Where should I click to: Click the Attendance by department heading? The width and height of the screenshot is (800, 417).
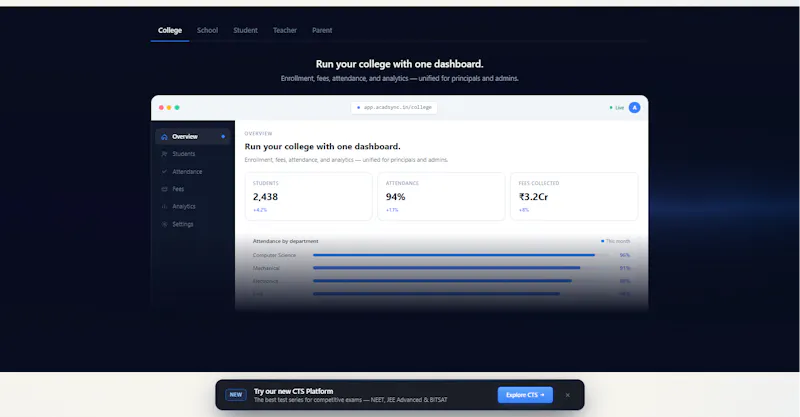tap(285, 241)
